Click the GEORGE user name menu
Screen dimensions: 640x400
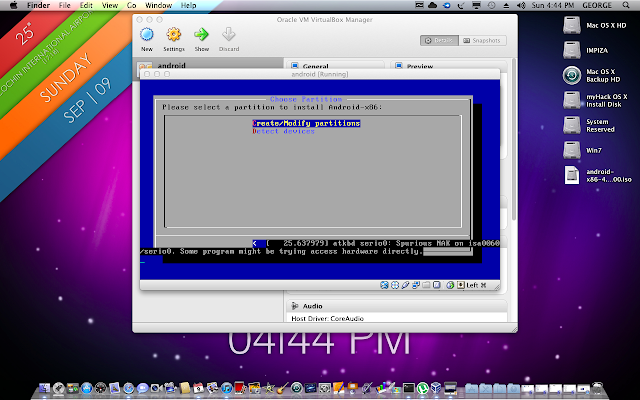pyautogui.click(x=597, y=5)
